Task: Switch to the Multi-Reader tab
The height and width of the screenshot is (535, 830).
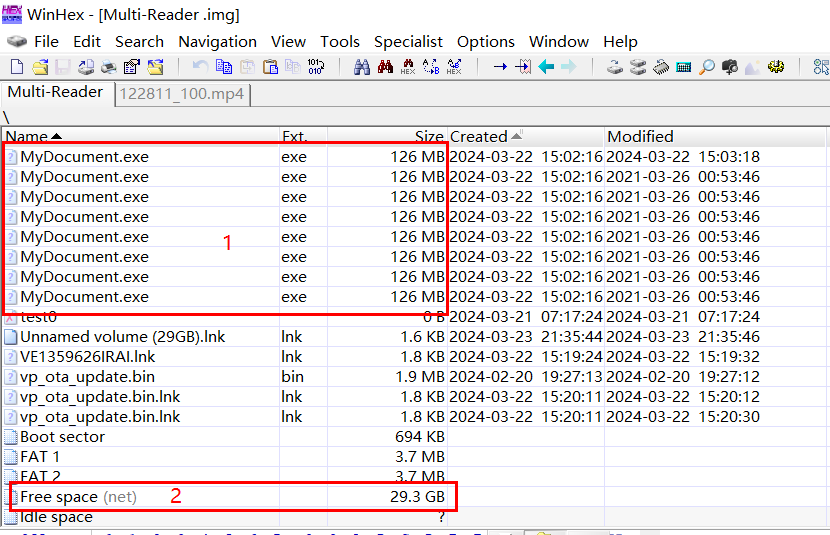Action: [56, 93]
